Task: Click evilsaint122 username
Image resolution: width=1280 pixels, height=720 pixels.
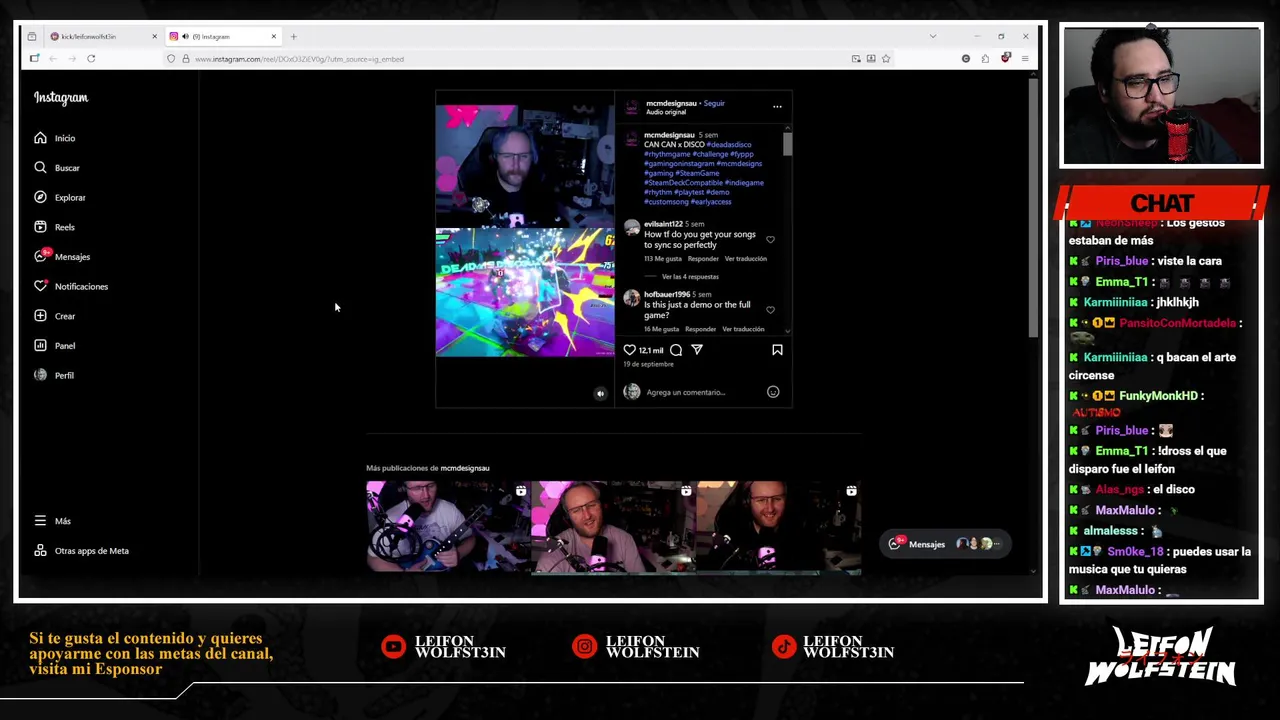Action: [x=663, y=224]
